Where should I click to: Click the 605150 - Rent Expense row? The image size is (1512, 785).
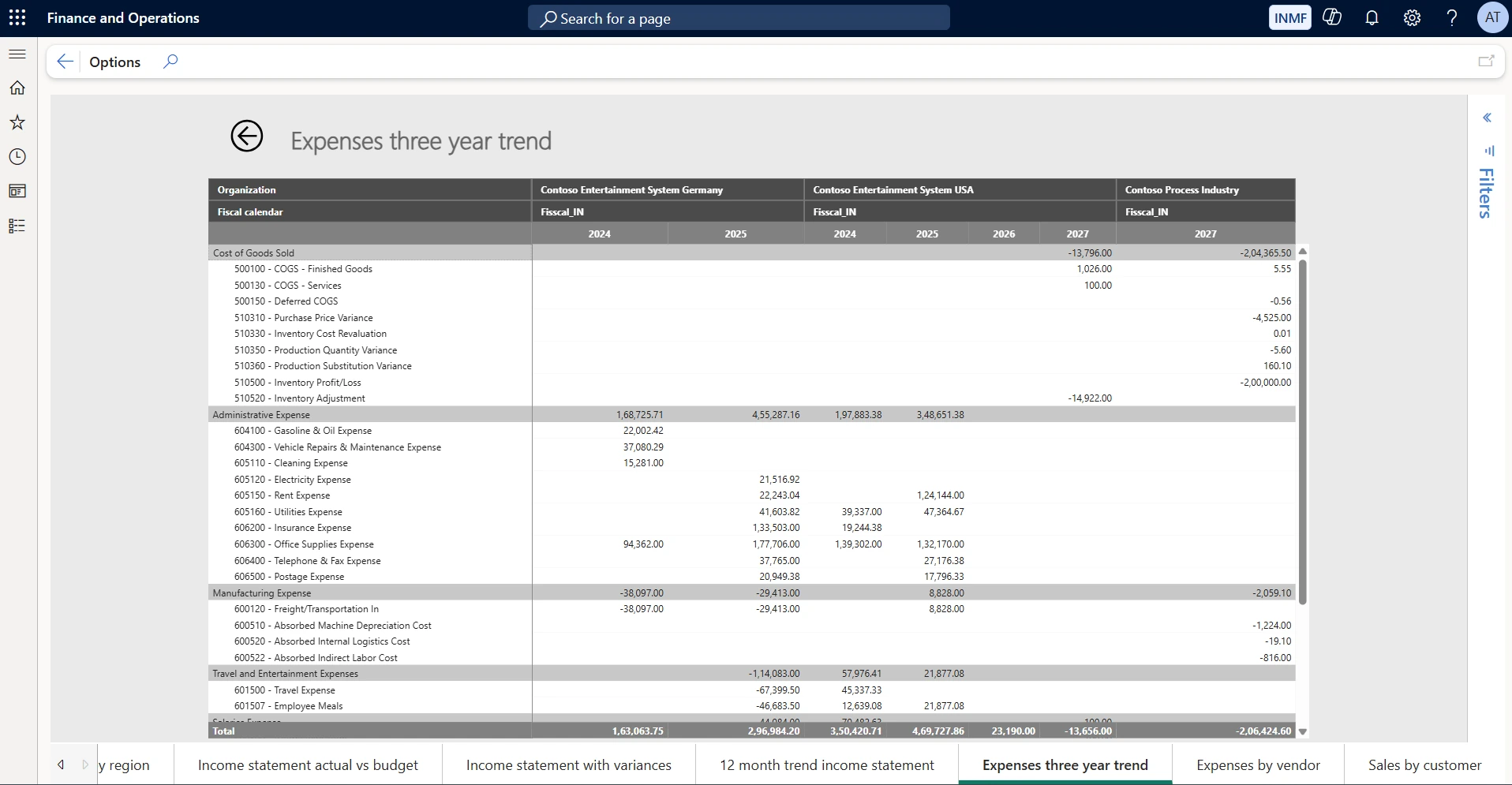click(x=752, y=495)
